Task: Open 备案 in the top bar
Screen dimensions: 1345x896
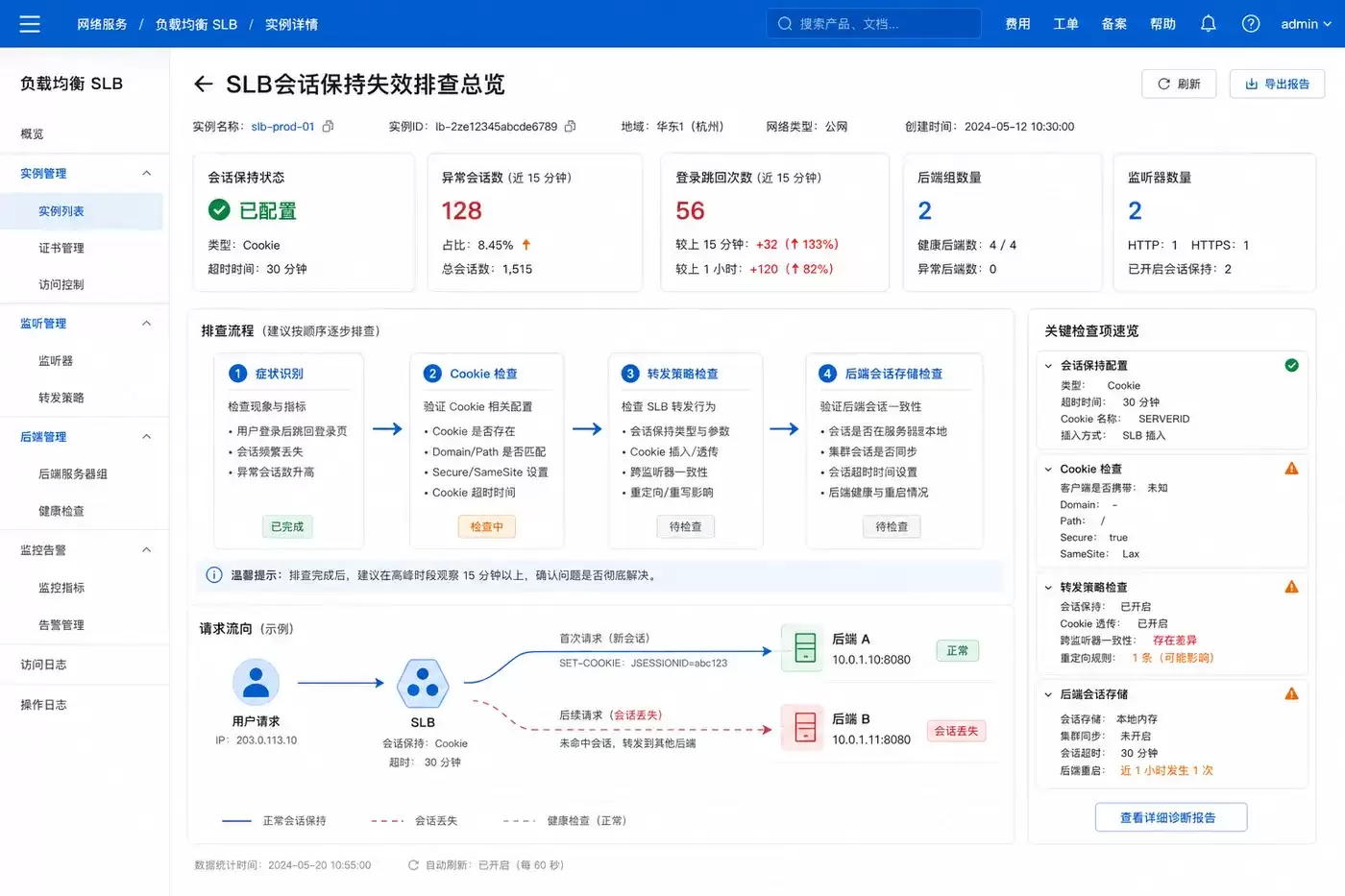Action: click(x=1113, y=24)
